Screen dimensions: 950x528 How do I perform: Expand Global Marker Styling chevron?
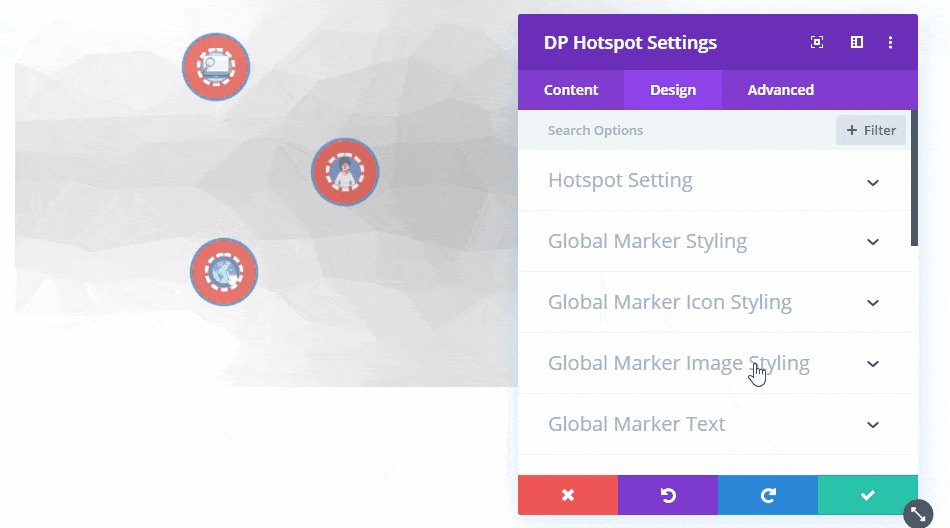[872, 242]
